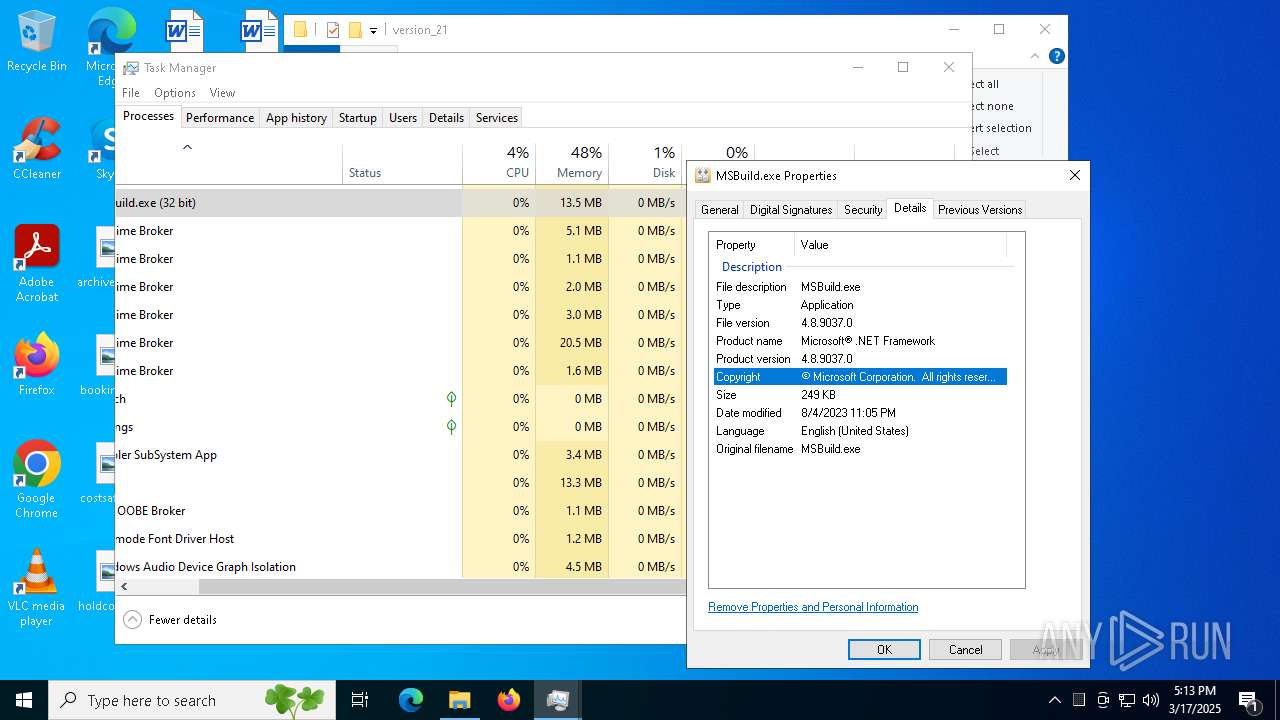Click the Status column header
Viewport: 1280px width, 720px height.
coord(402,163)
